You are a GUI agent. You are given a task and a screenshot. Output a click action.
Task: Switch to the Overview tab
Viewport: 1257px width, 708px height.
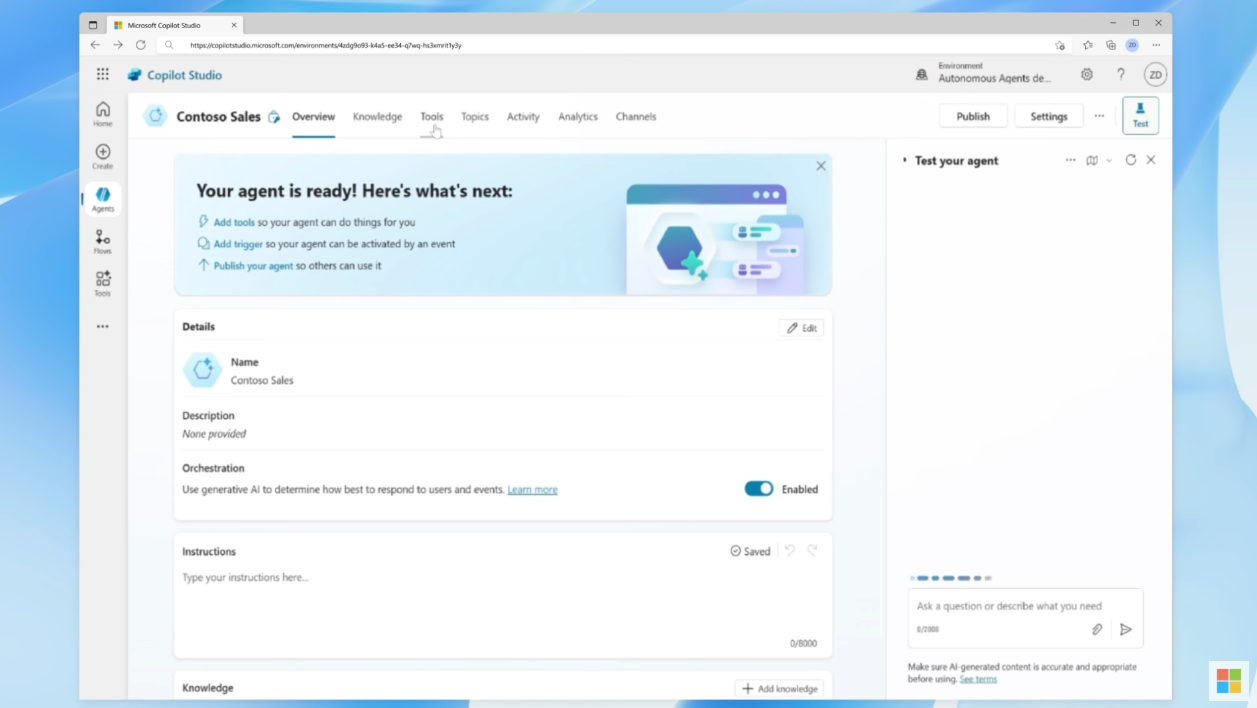pos(313,117)
